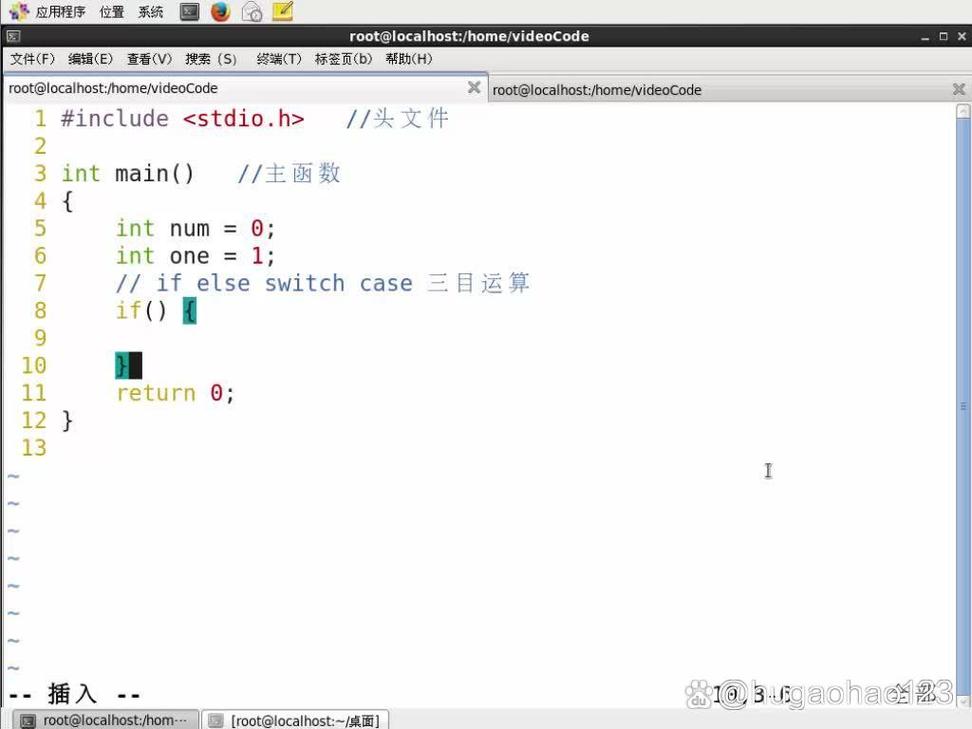
Task: Close the first videoCode terminal tab
Action: [474, 88]
